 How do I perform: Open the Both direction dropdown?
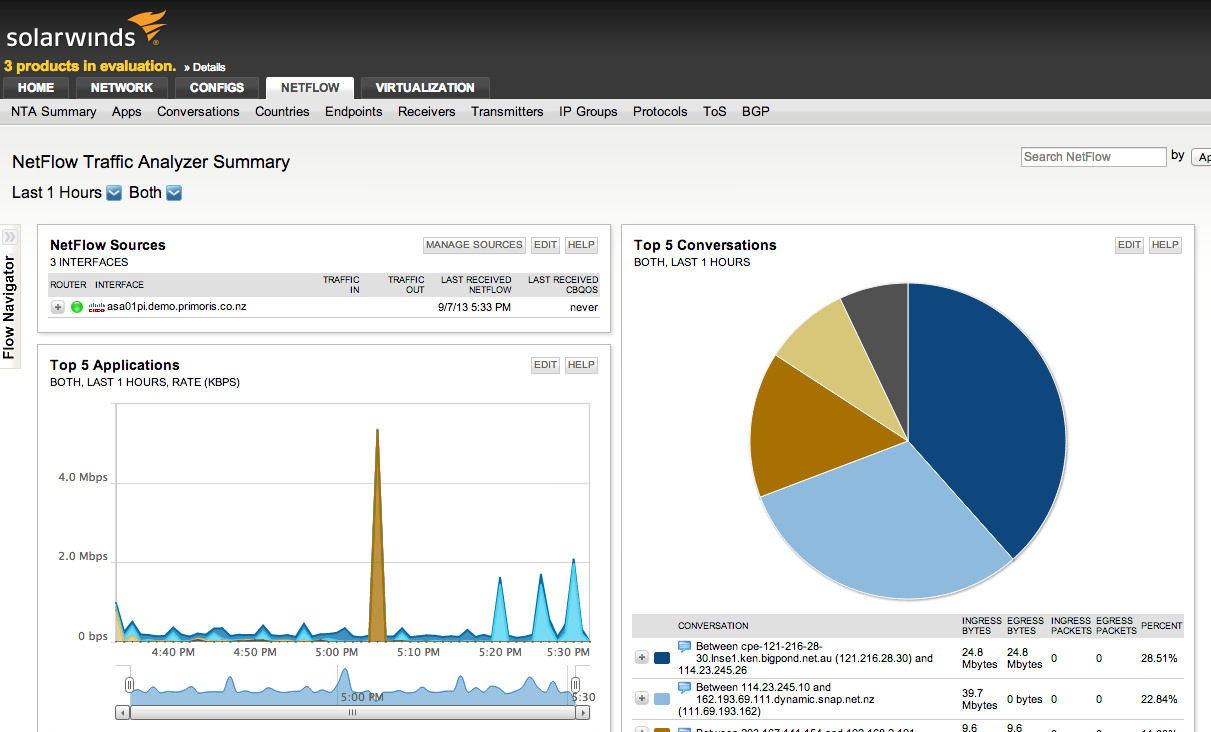coord(174,193)
